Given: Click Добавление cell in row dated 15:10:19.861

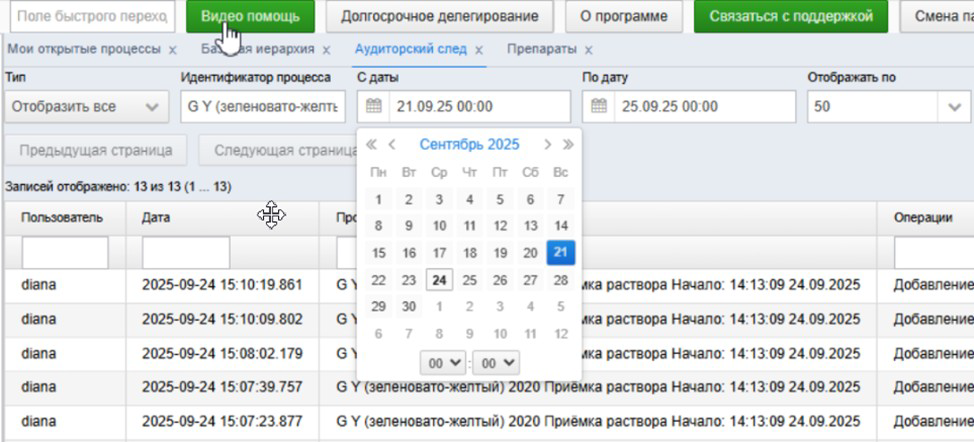Looking at the screenshot, I should point(933,285).
